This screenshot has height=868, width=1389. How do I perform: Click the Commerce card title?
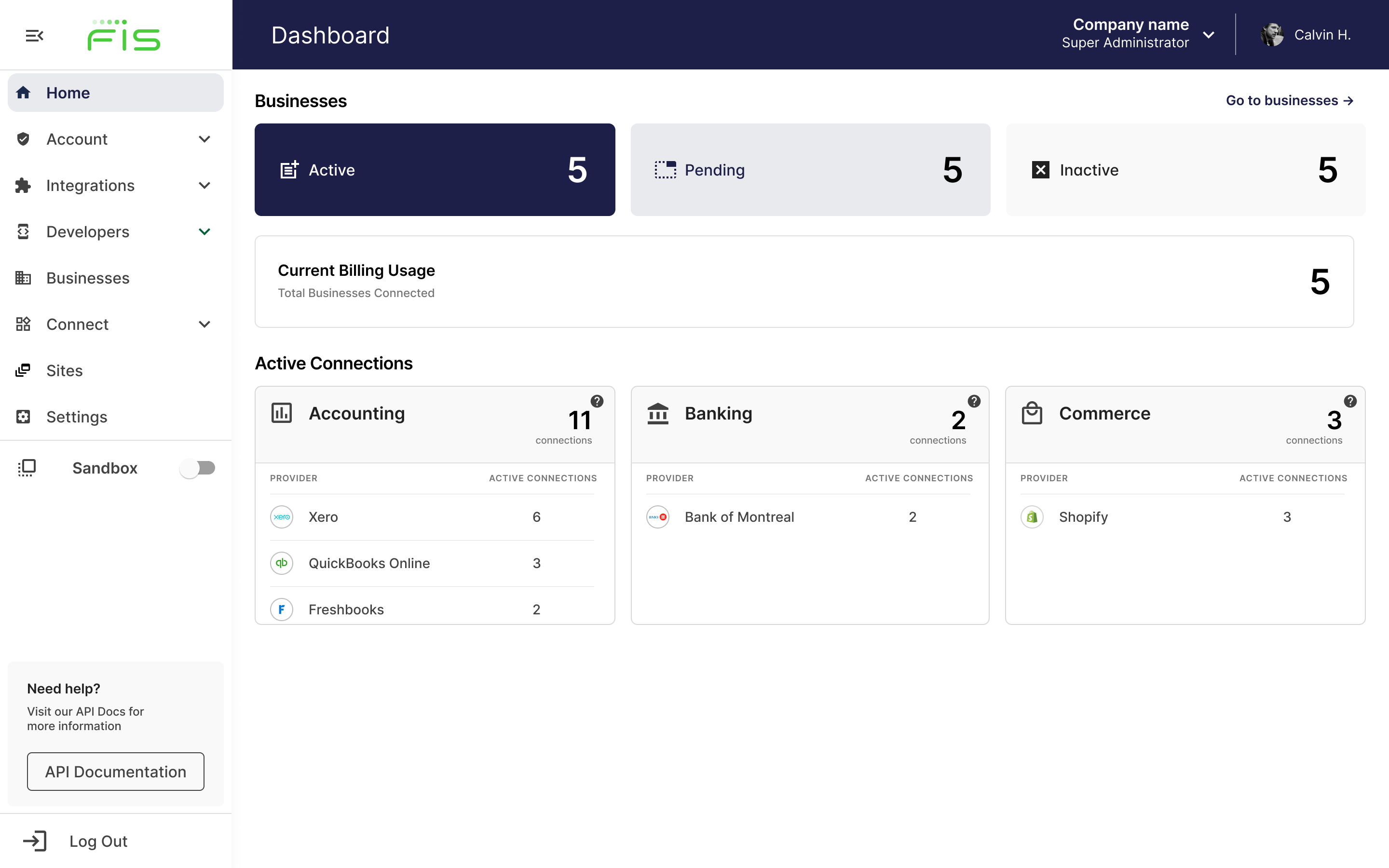[1104, 413]
